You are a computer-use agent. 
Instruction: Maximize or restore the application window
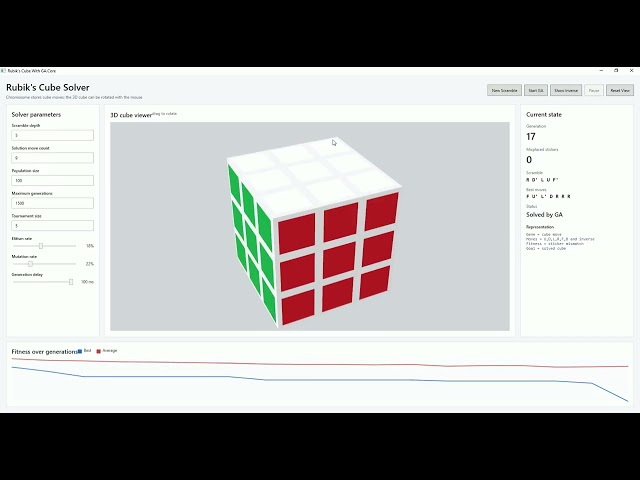click(x=616, y=71)
